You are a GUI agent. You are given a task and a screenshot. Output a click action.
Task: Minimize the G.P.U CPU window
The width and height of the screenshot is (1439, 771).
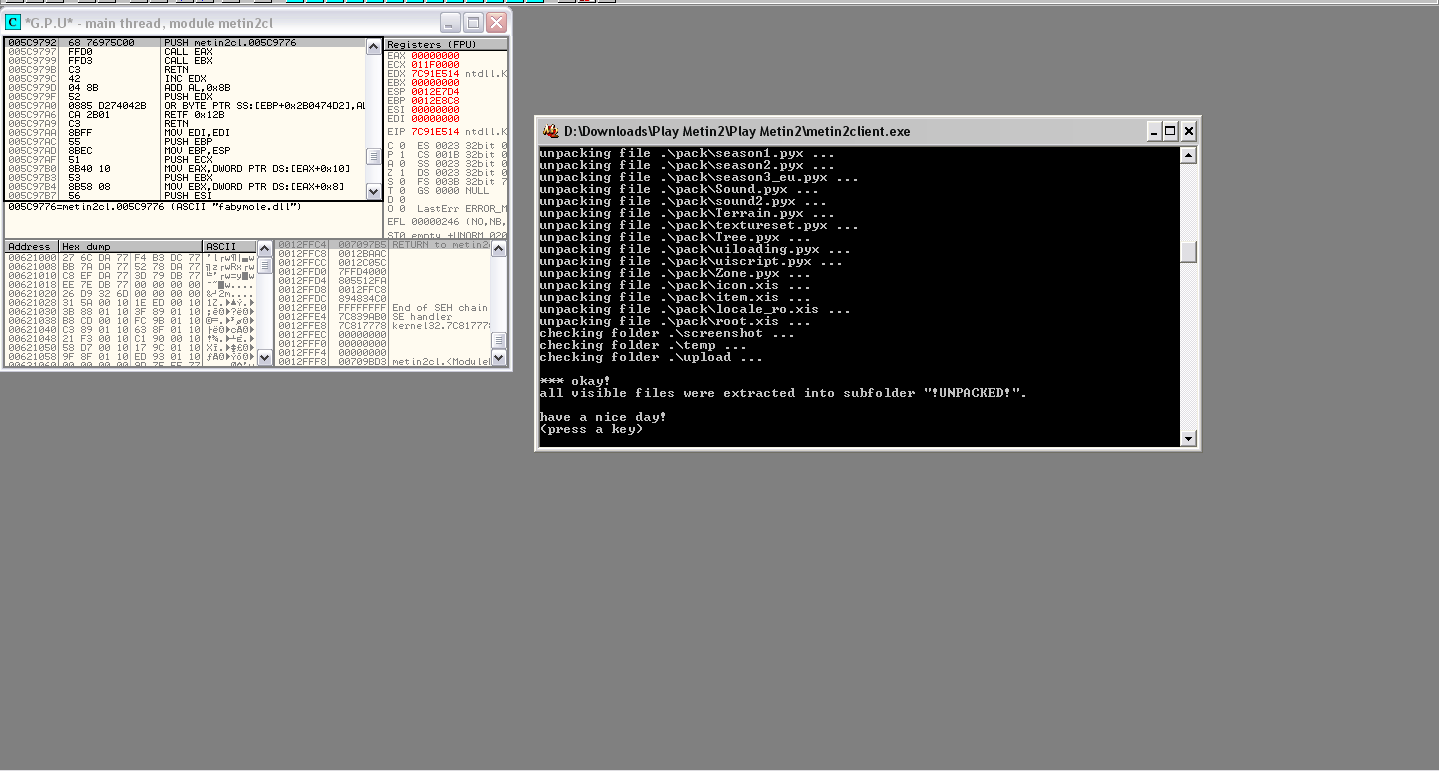450,22
